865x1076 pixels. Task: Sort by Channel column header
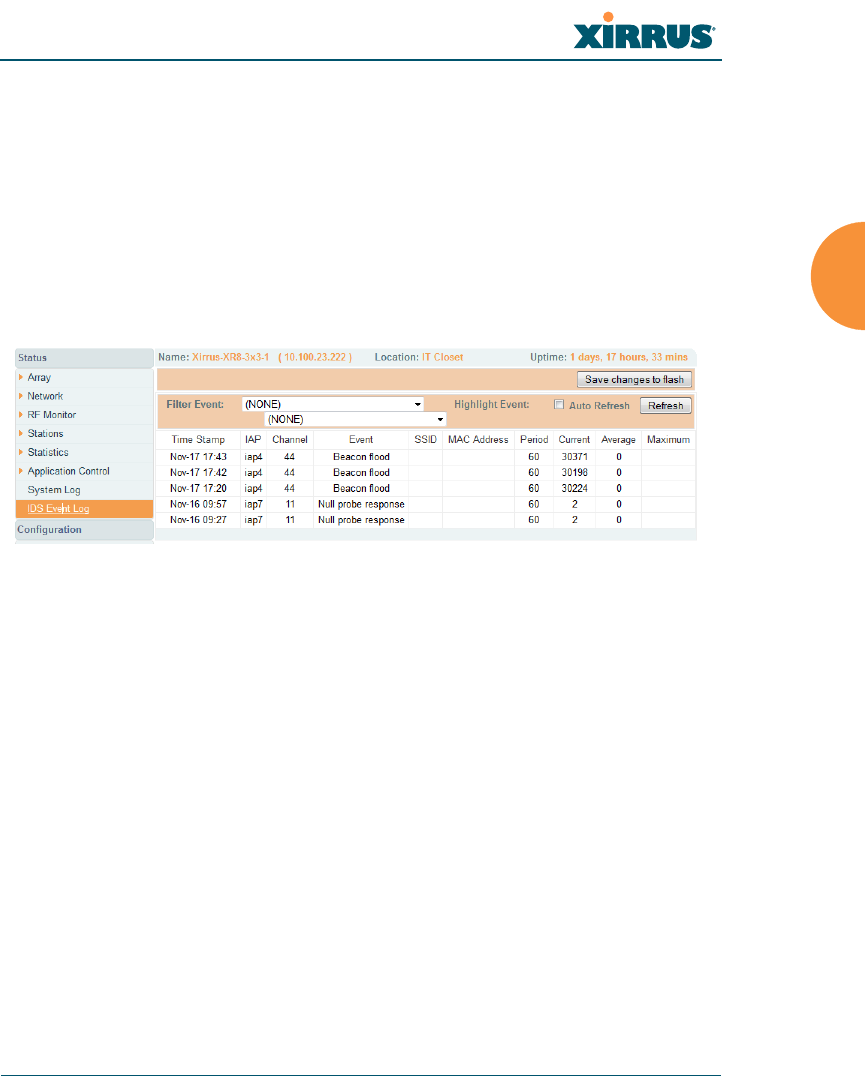289,439
